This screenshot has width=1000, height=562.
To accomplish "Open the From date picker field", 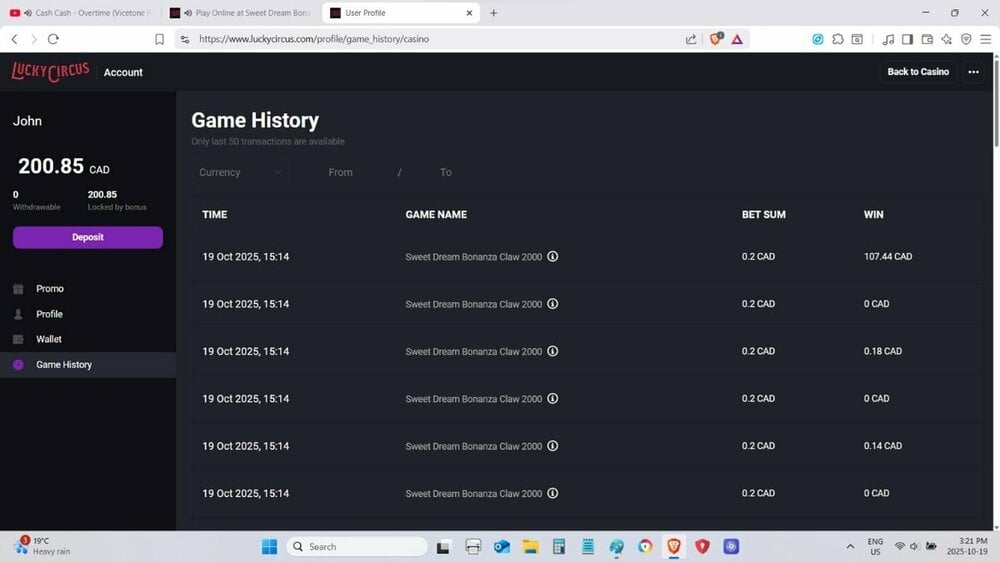I will coord(341,172).
